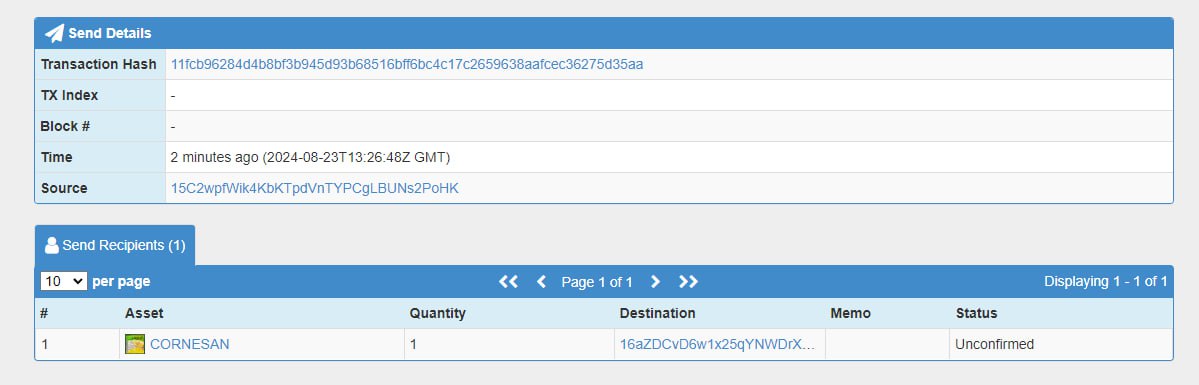Click the Memo column header
The image size is (1199, 385).
click(x=850, y=313)
